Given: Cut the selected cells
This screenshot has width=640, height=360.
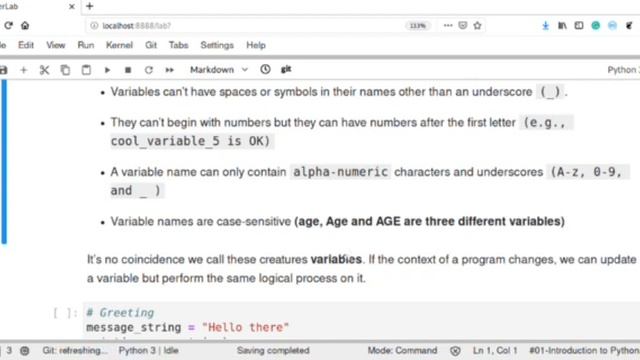Looking at the screenshot, I should (x=44, y=70).
